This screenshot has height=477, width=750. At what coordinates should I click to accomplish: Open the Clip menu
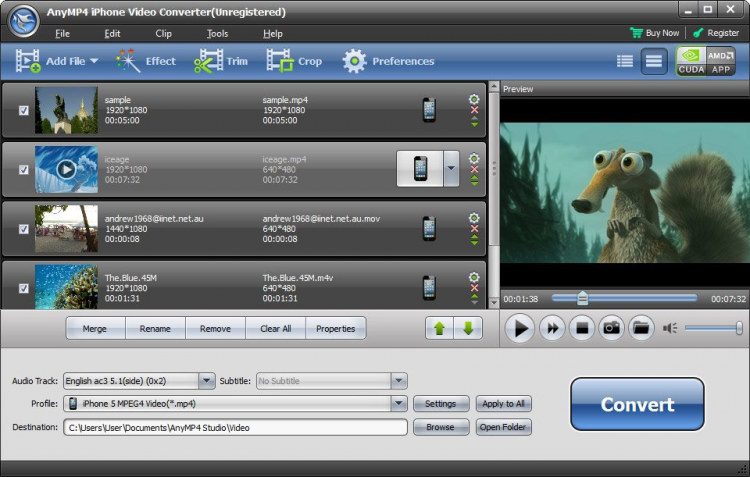(163, 33)
